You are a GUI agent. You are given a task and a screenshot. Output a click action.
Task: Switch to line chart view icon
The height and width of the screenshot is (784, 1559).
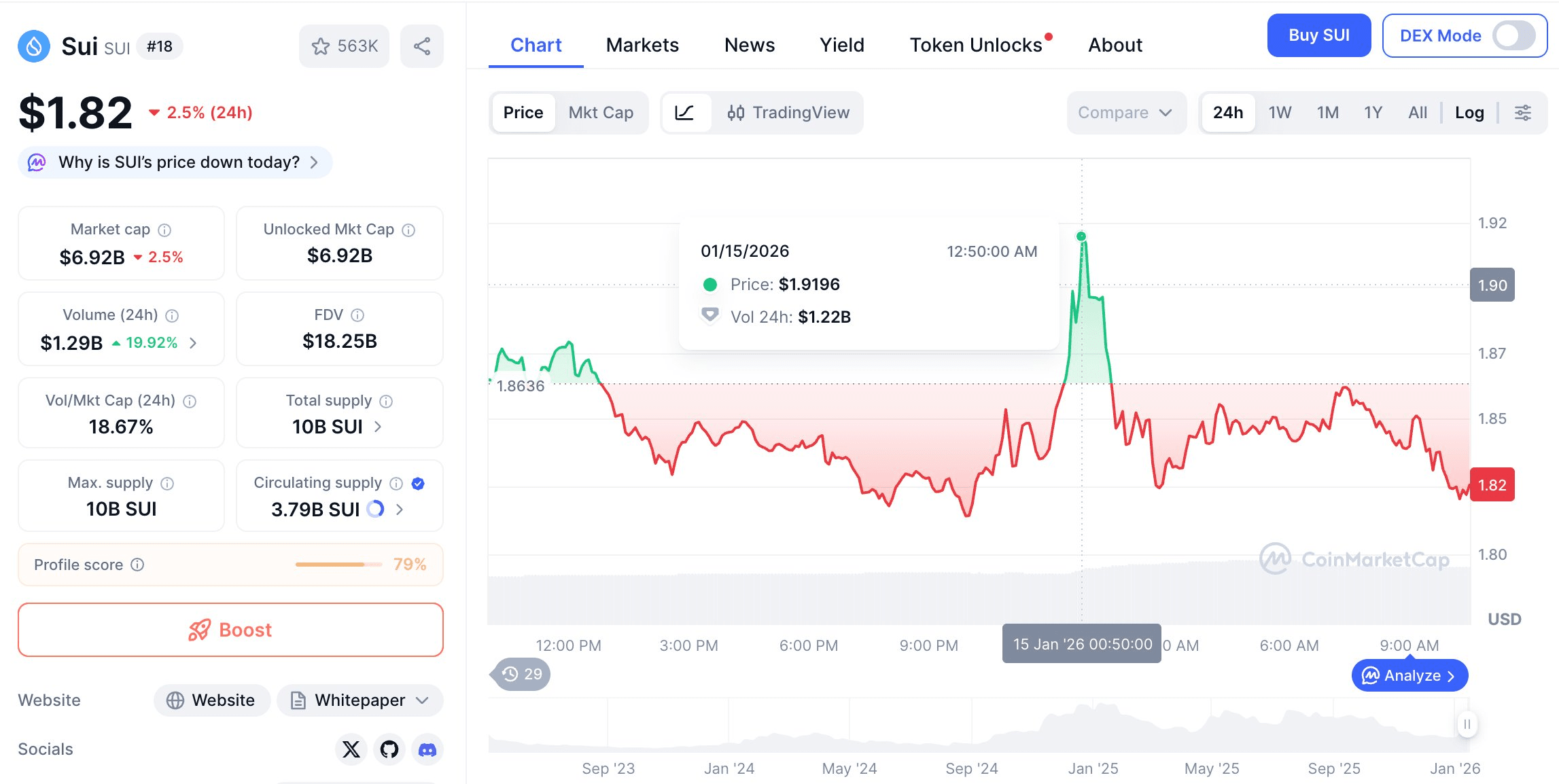[684, 113]
